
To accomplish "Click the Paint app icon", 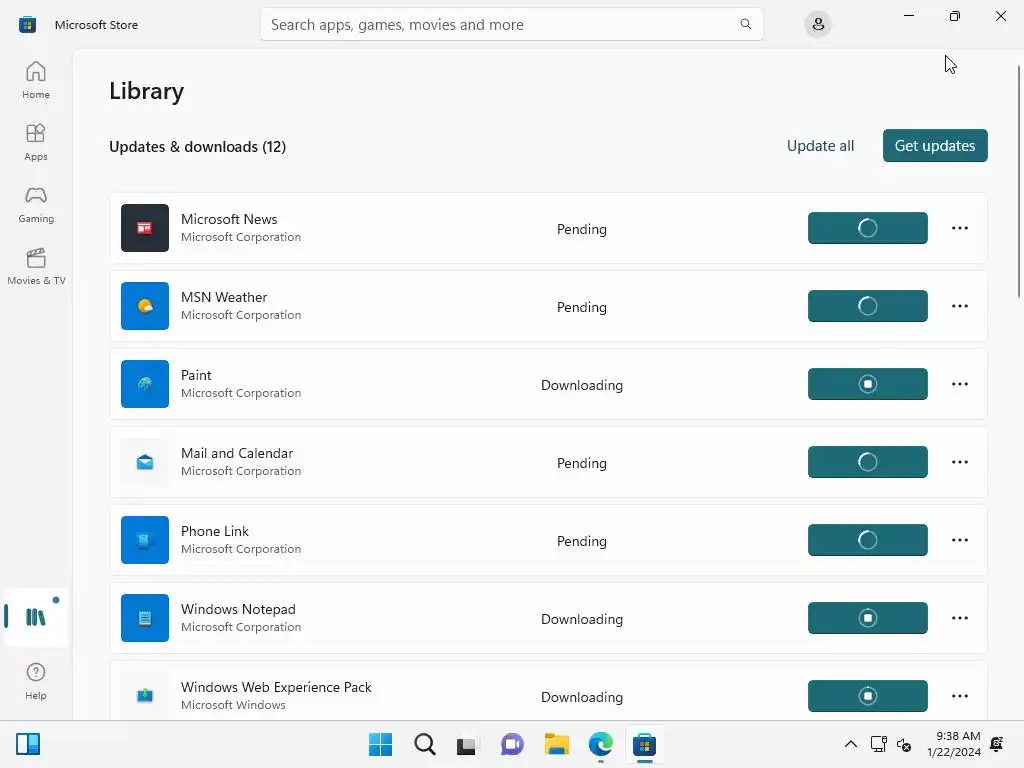I will click(145, 384).
